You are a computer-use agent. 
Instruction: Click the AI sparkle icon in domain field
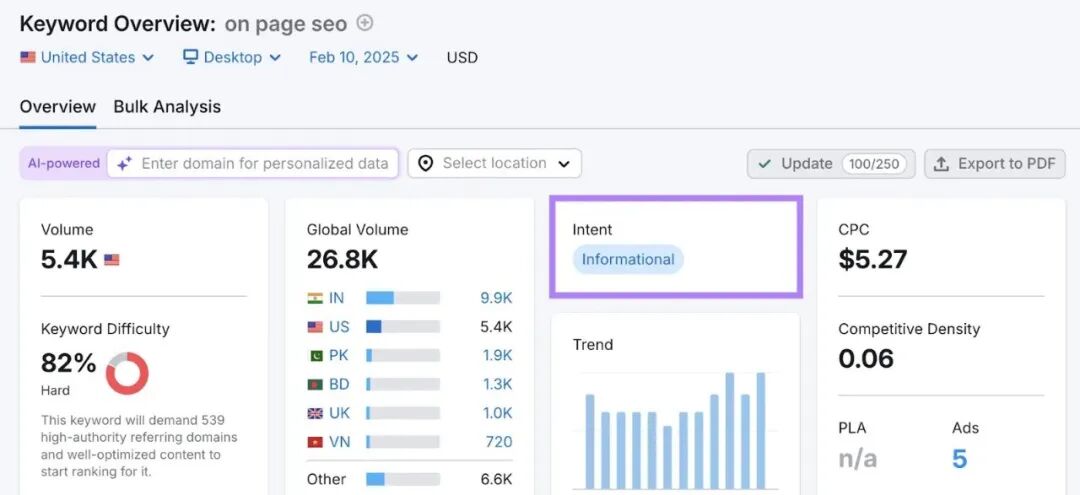click(x=124, y=164)
